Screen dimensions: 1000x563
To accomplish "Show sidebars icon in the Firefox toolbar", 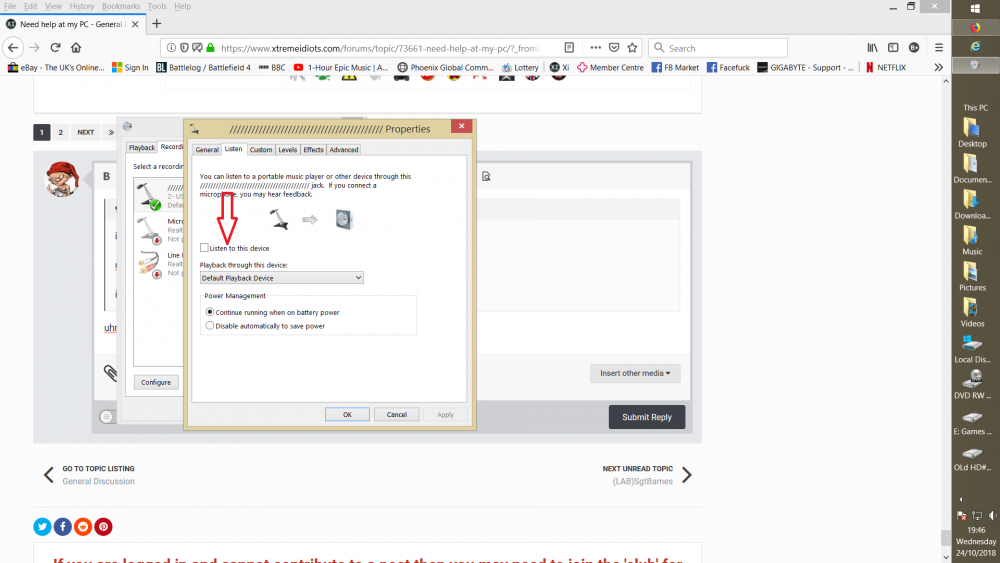I will pos(893,48).
